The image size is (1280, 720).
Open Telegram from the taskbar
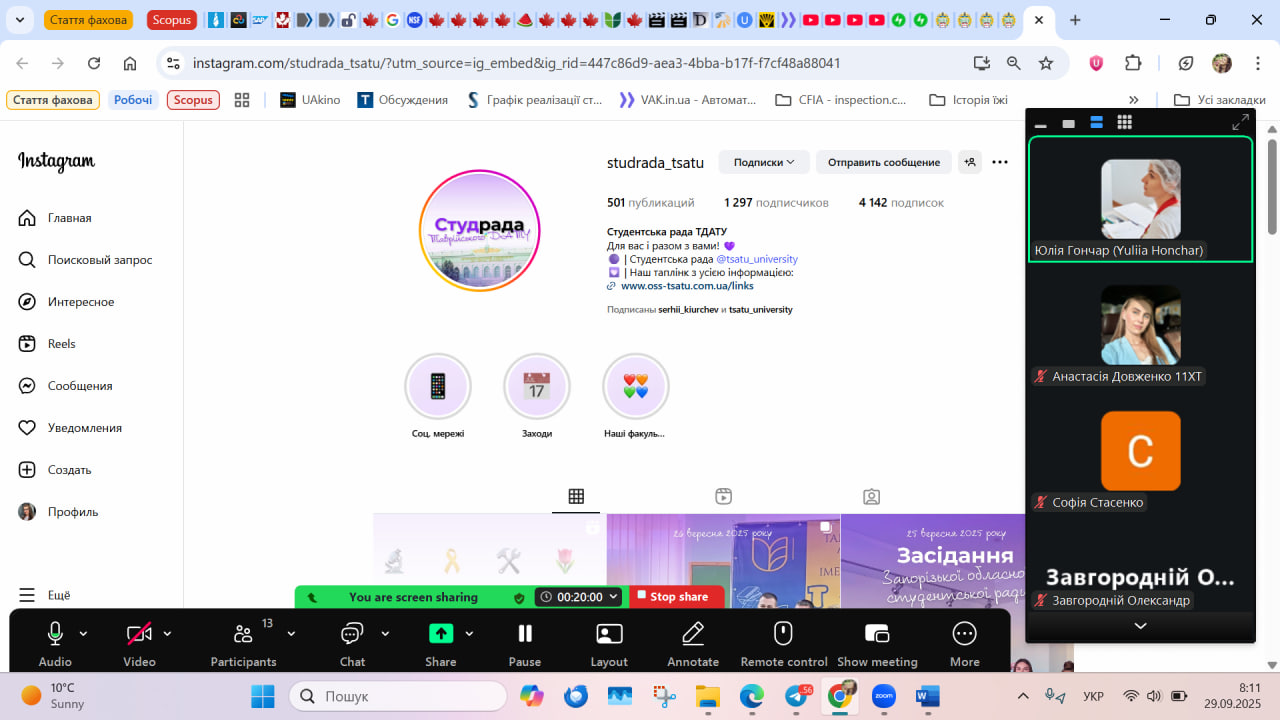click(797, 696)
